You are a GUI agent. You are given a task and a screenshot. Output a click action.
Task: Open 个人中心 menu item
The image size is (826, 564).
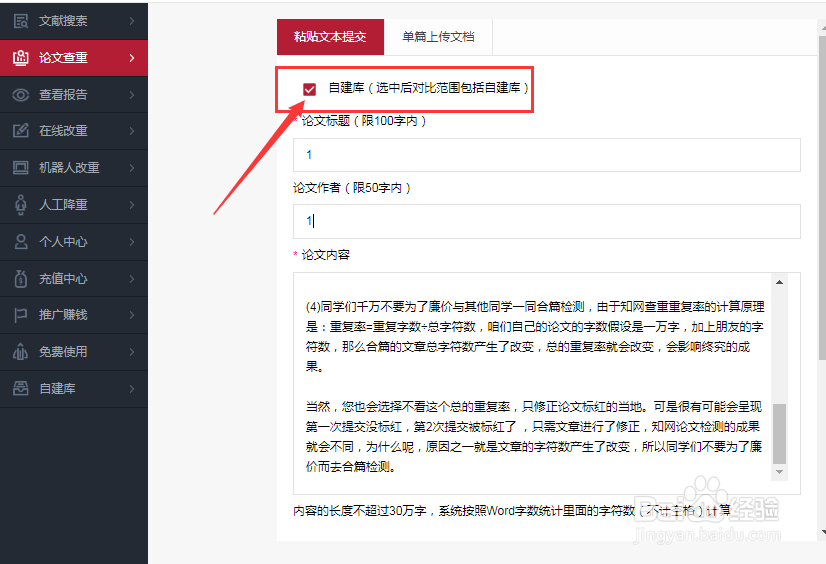point(74,242)
